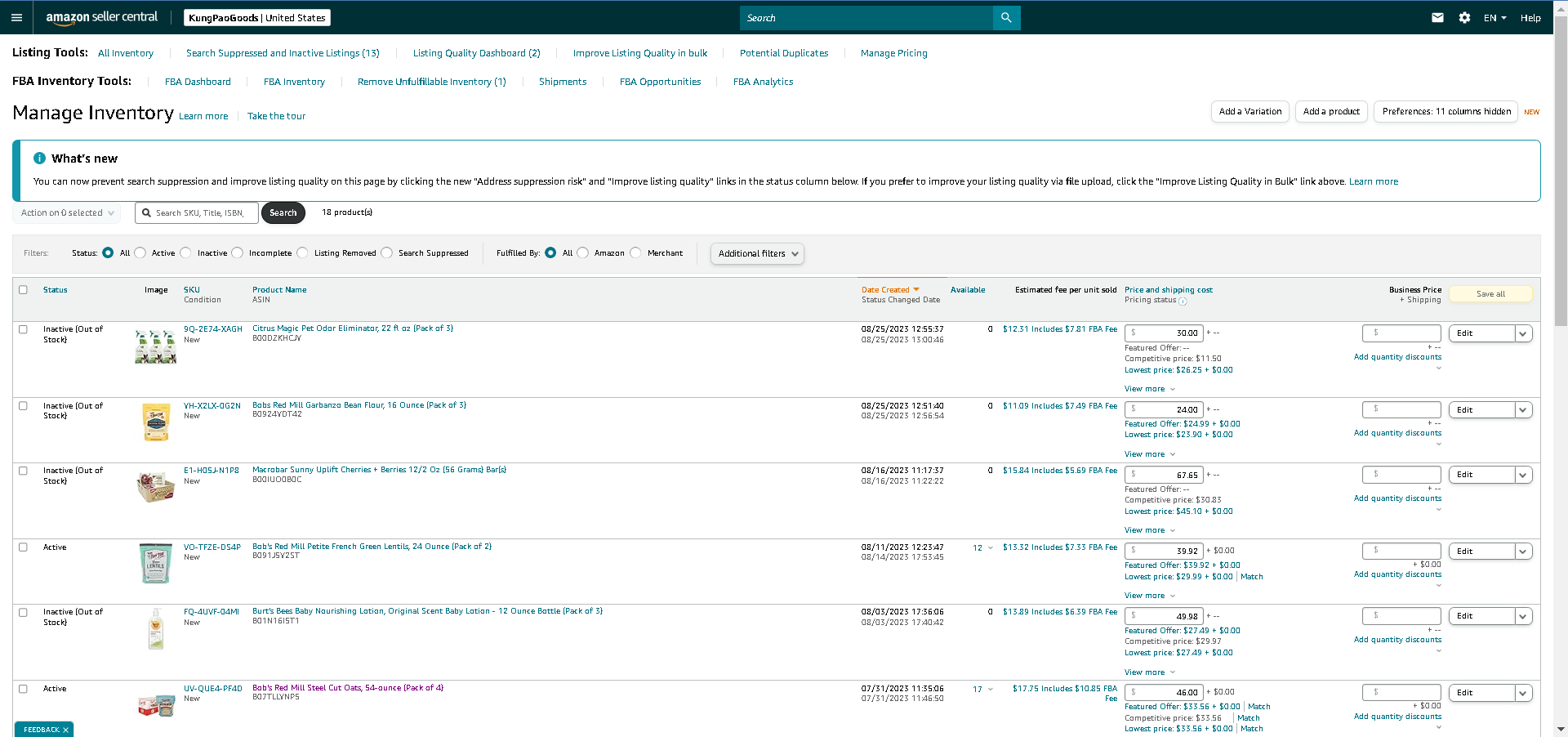Click the Citrus Magic price field 30.00
The height and width of the screenshot is (737, 1568).
pyautogui.click(x=1164, y=333)
